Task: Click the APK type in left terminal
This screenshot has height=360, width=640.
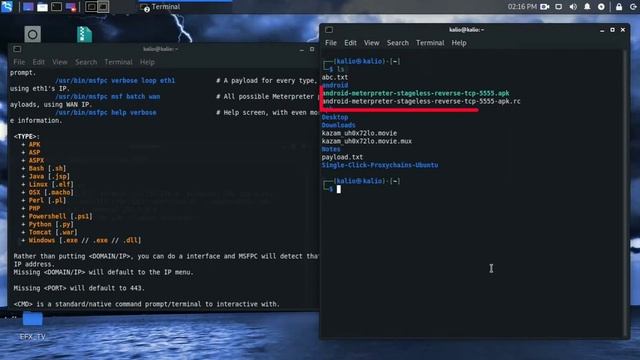Action: pyautogui.click(x=34, y=144)
